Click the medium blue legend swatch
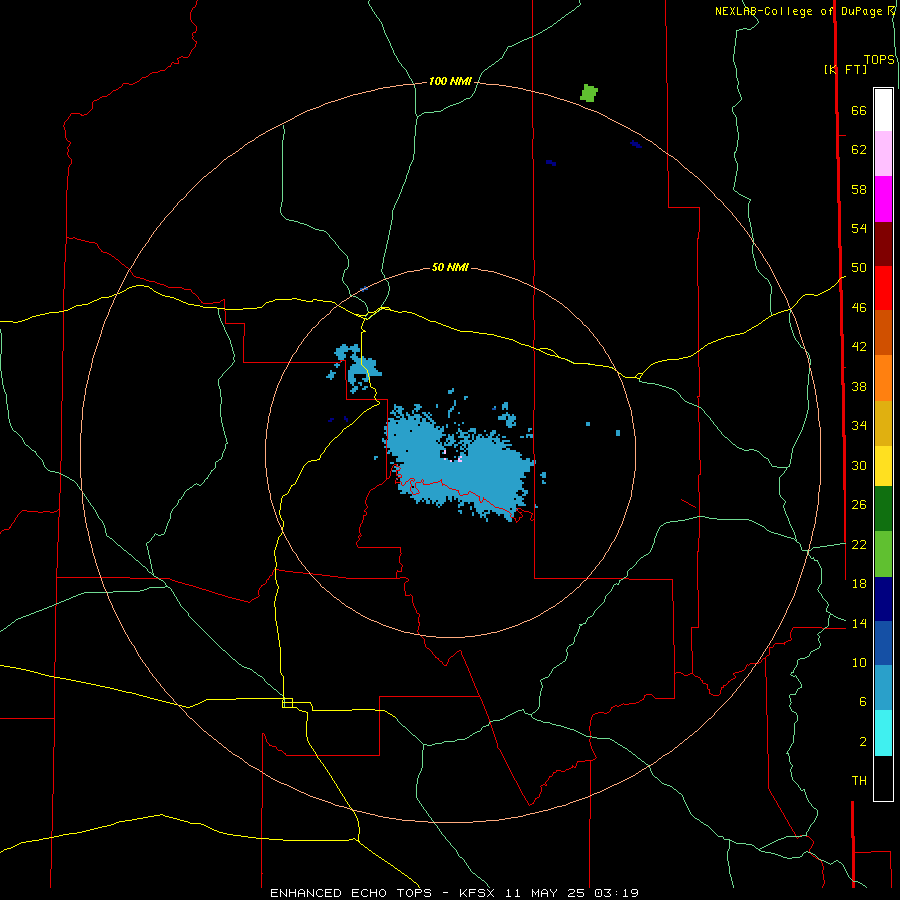Image resolution: width=900 pixels, height=900 pixels. pyautogui.click(x=883, y=643)
